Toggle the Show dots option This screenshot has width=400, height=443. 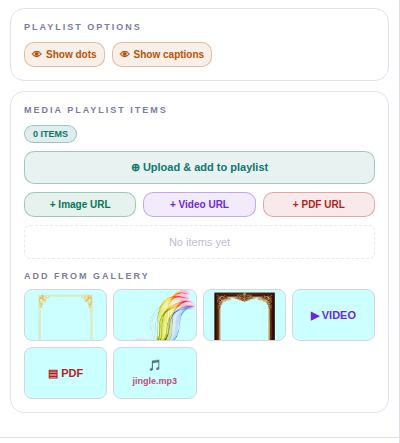tap(64, 54)
